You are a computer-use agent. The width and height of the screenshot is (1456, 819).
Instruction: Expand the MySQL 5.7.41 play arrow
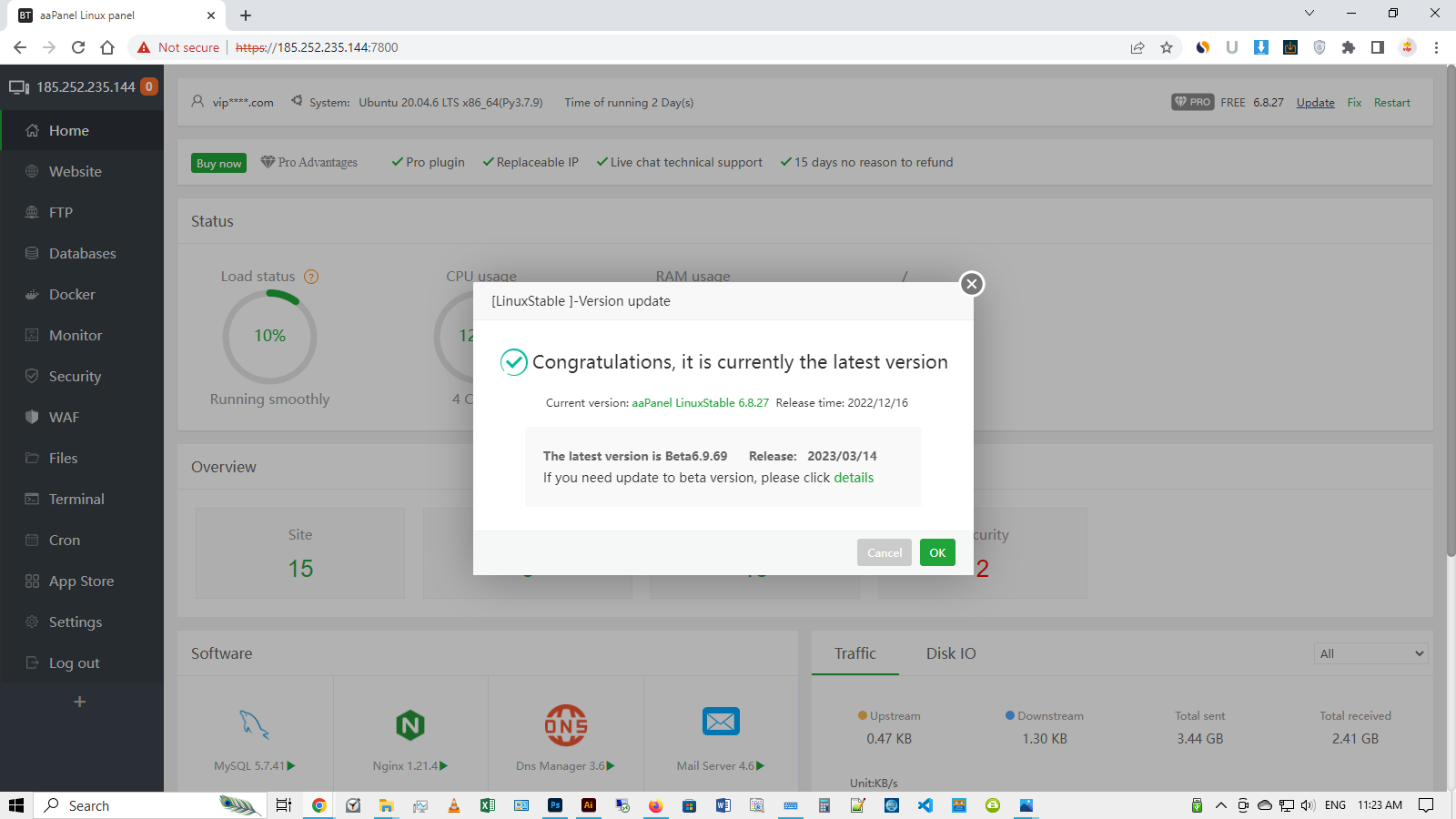pyautogui.click(x=291, y=766)
